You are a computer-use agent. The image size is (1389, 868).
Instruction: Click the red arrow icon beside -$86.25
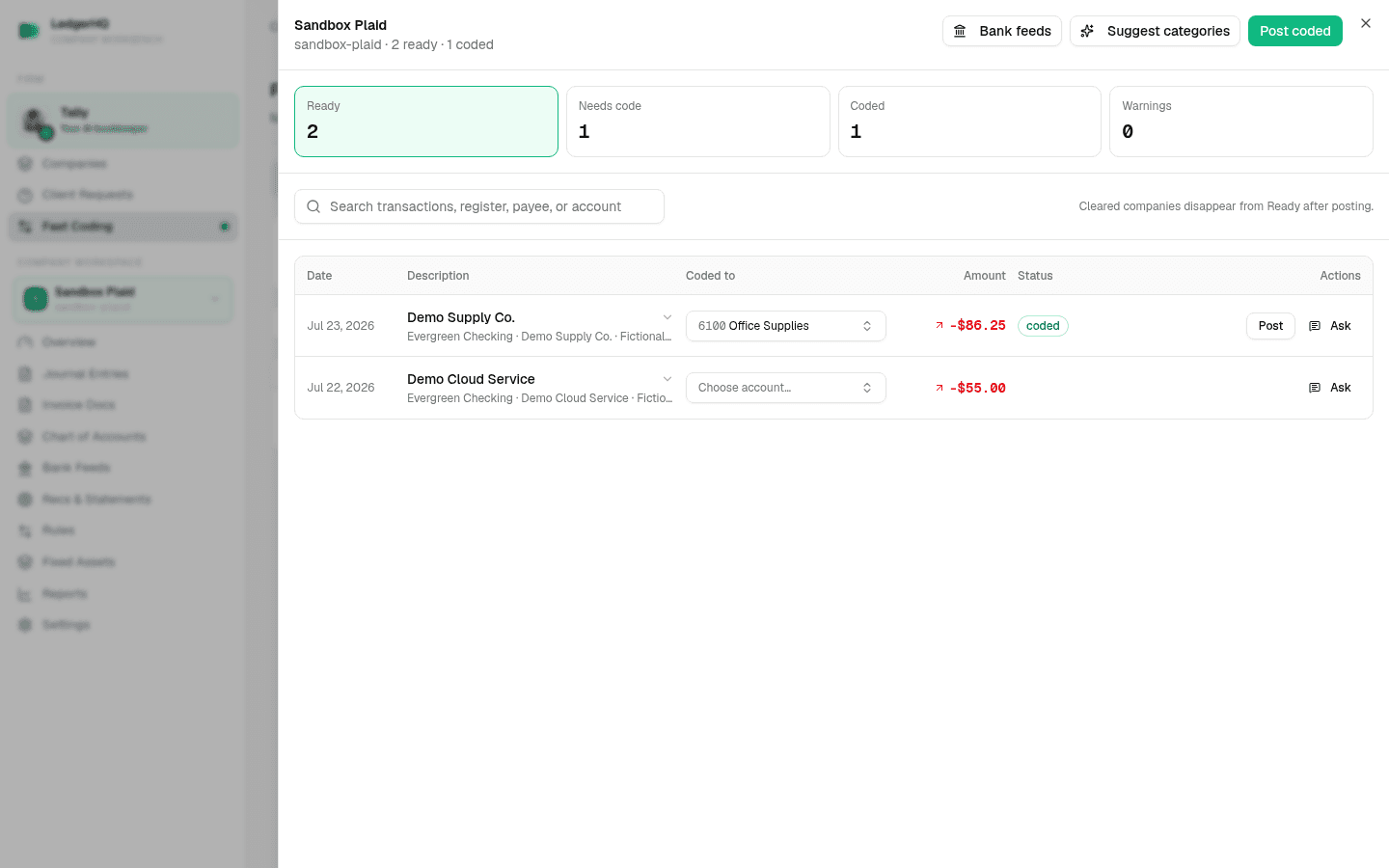coord(940,325)
